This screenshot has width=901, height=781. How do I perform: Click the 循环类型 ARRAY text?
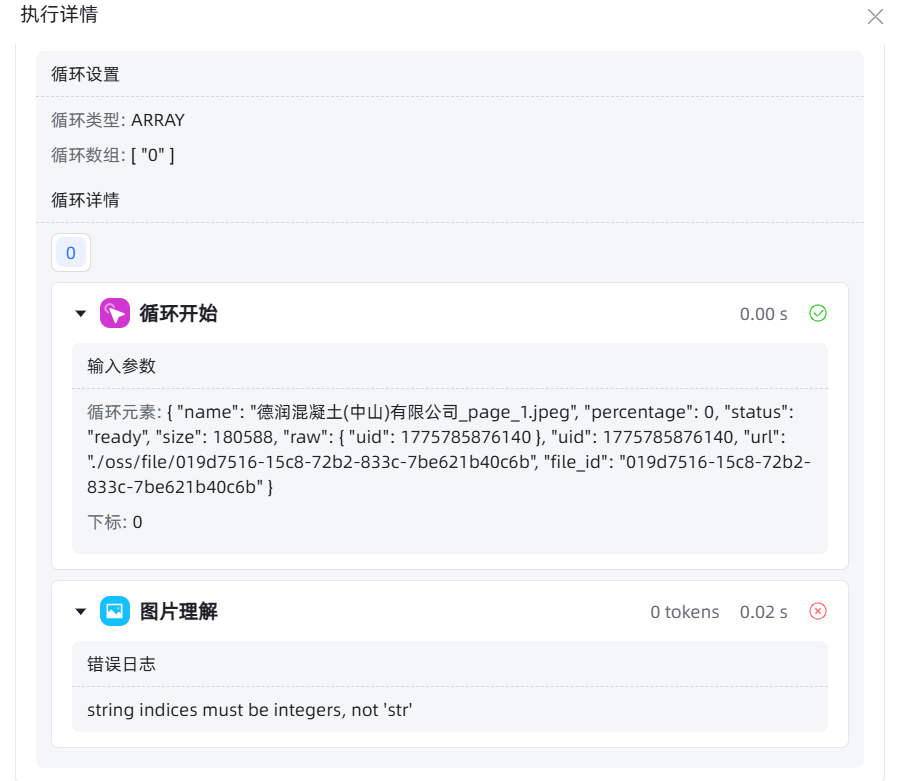tap(118, 120)
